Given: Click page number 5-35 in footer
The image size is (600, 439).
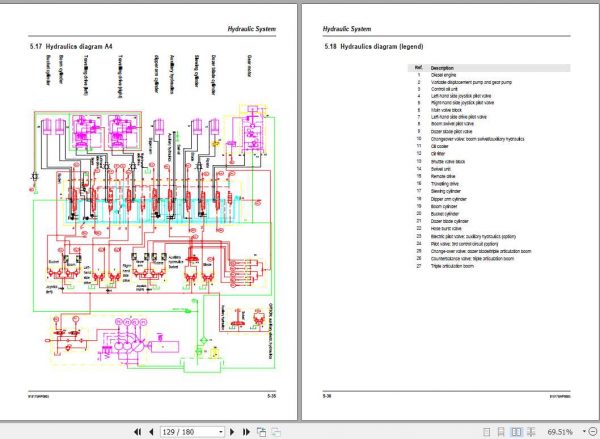Looking at the screenshot, I should (271, 396).
